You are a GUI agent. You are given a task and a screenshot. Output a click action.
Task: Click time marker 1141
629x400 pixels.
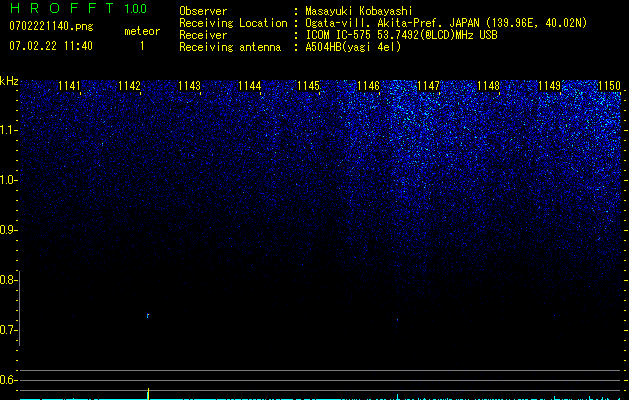tap(69, 86)
